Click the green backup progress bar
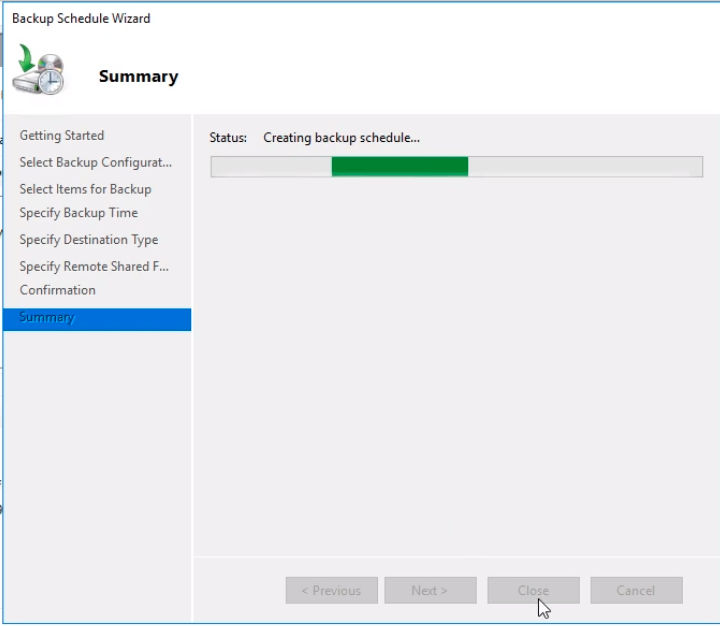 point(456,166)
